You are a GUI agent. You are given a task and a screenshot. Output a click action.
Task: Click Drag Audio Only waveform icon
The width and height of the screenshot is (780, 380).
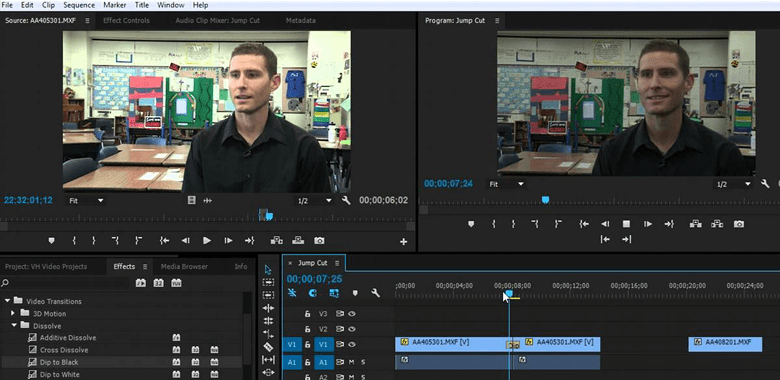pos(207,200)
